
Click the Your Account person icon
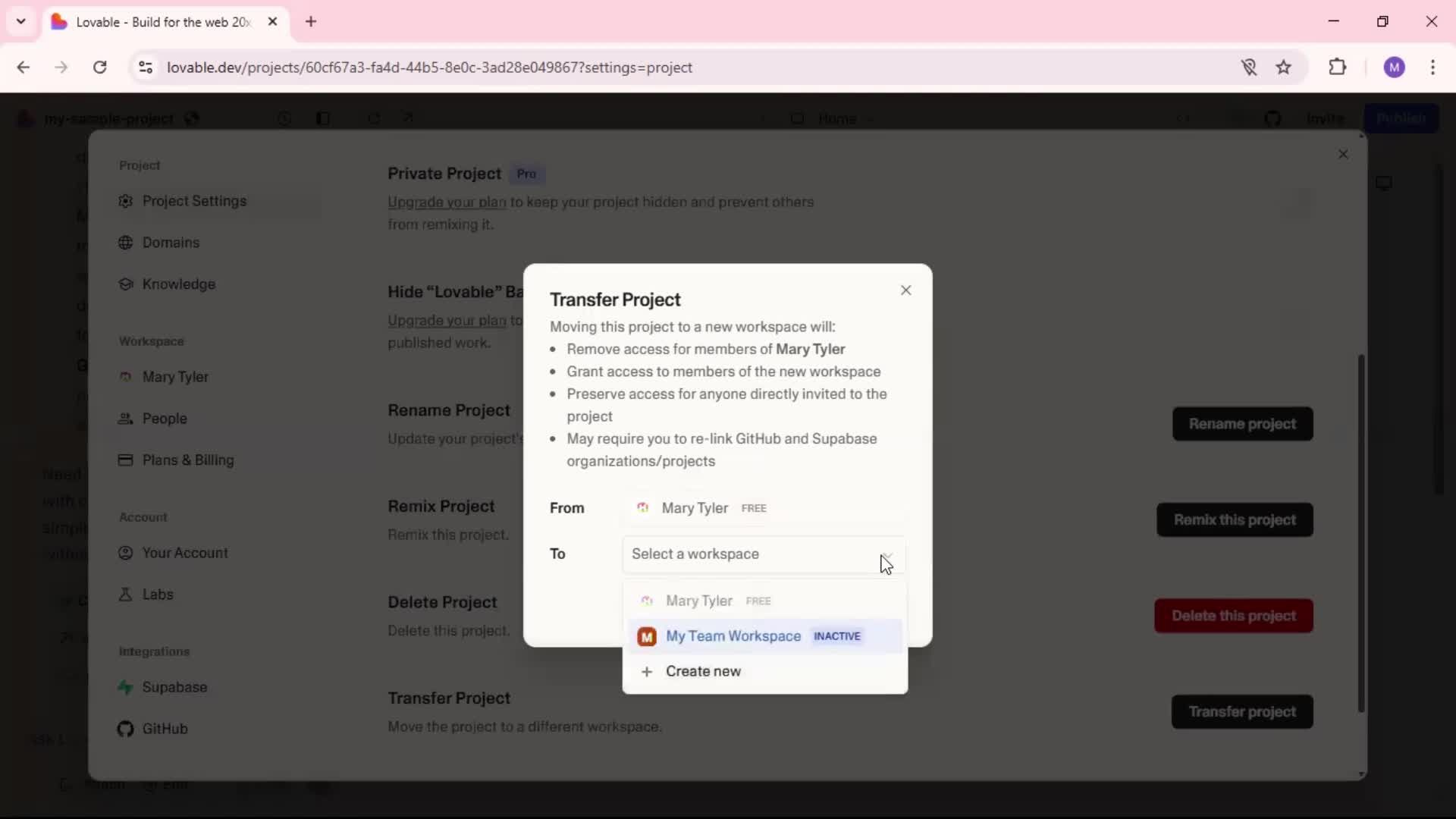click(125, 553)
